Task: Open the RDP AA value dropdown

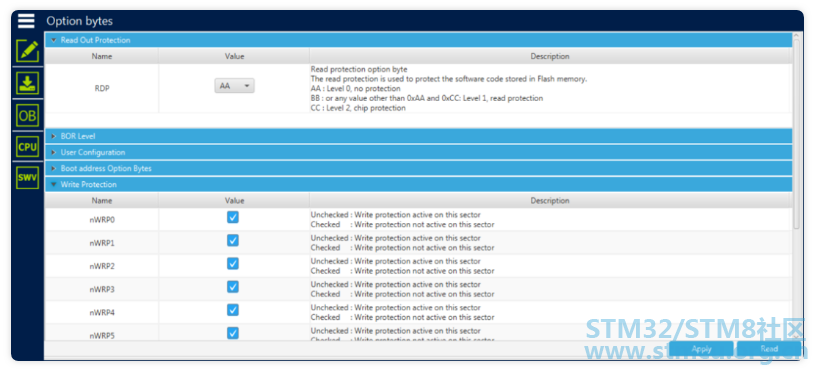Action: pyautogui.click(x=234, y=85)
